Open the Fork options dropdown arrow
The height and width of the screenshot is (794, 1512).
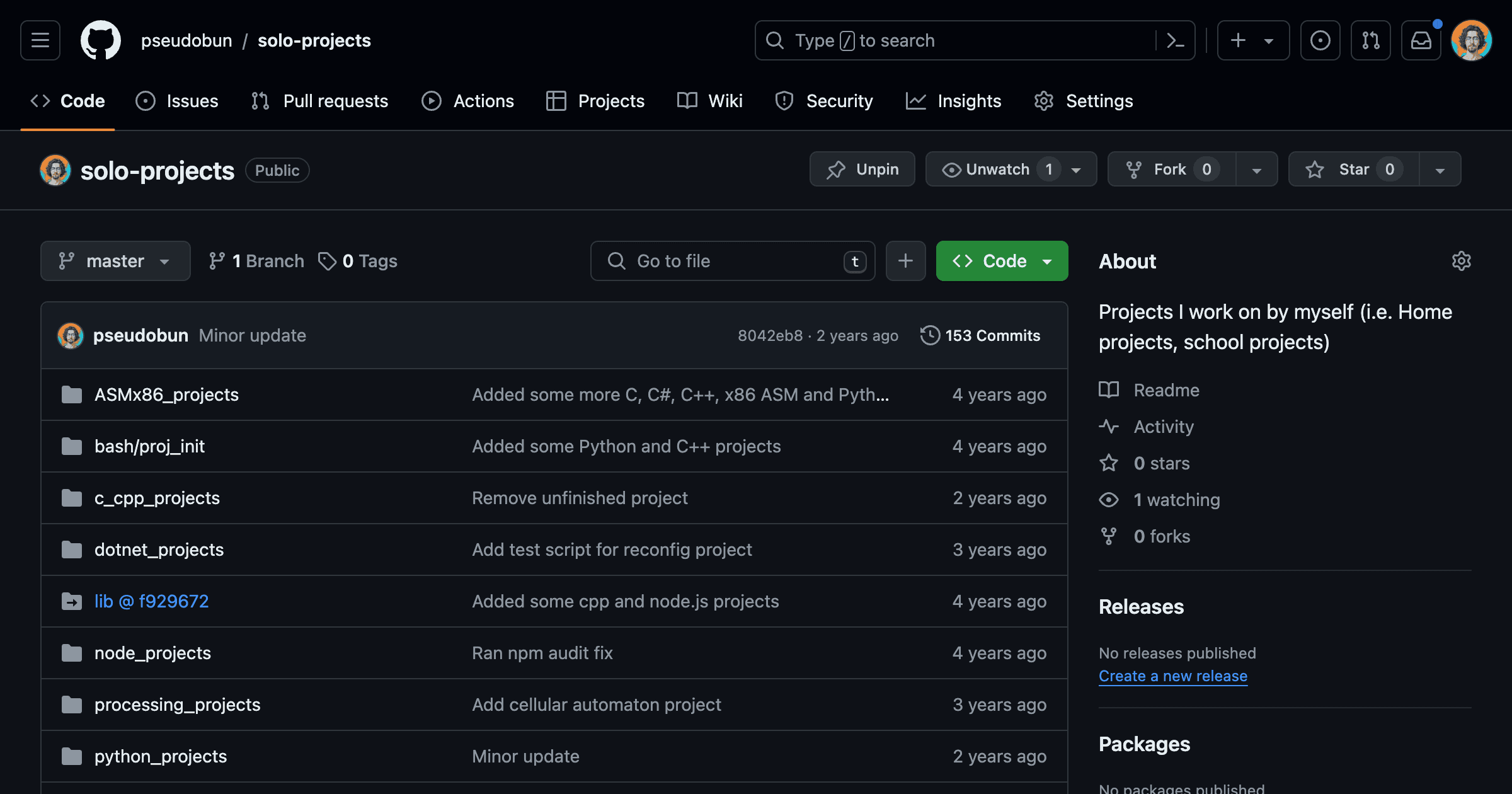click(x=1256, y=169)
